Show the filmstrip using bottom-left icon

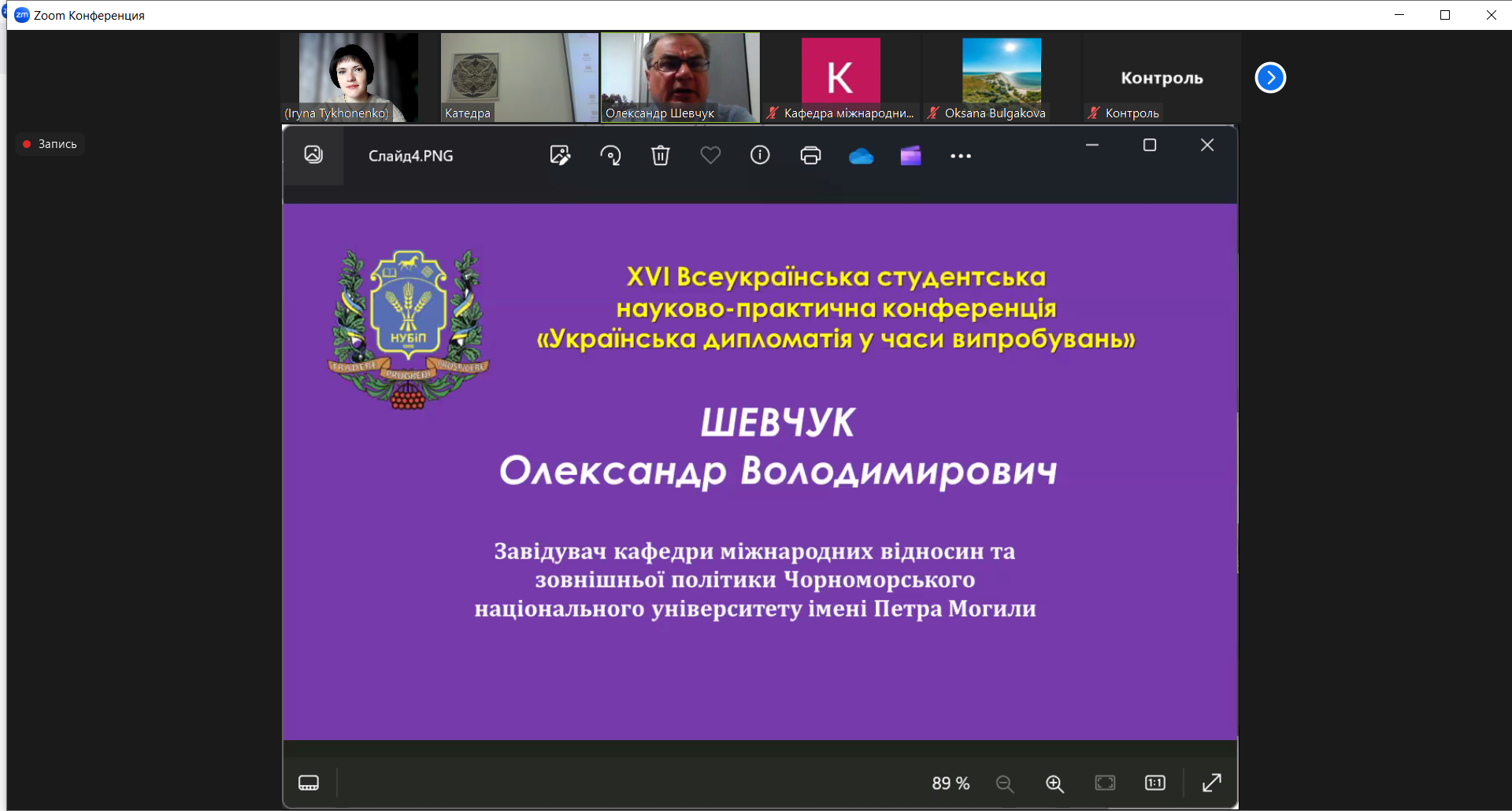(309, 783)
